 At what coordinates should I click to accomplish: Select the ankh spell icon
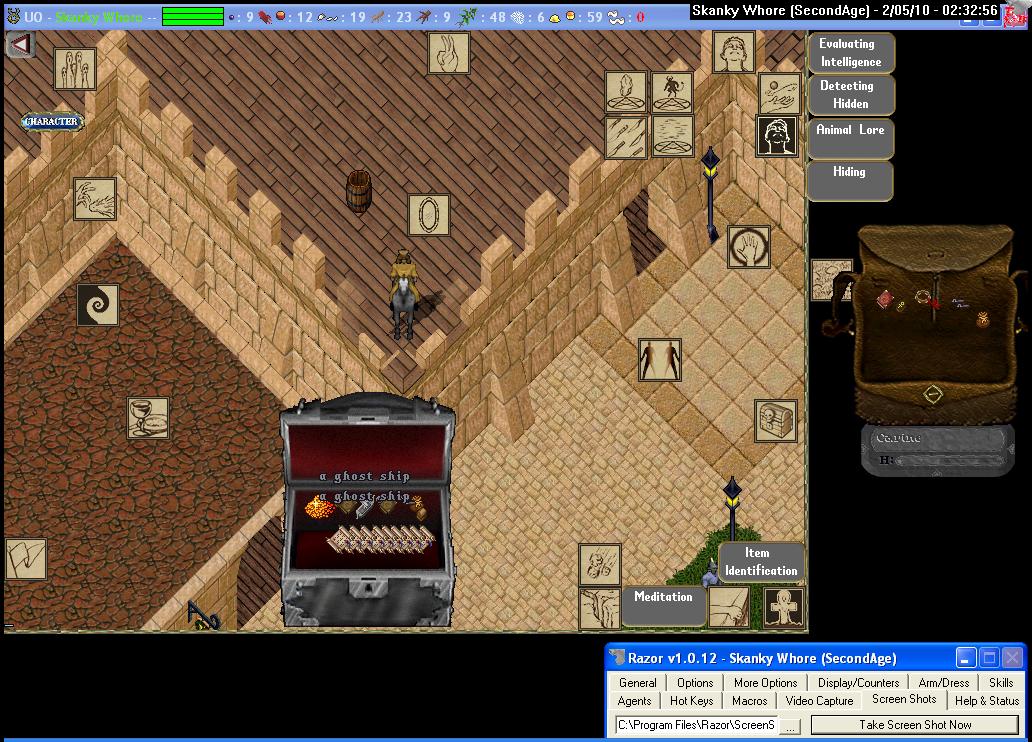tap(784, 608)
